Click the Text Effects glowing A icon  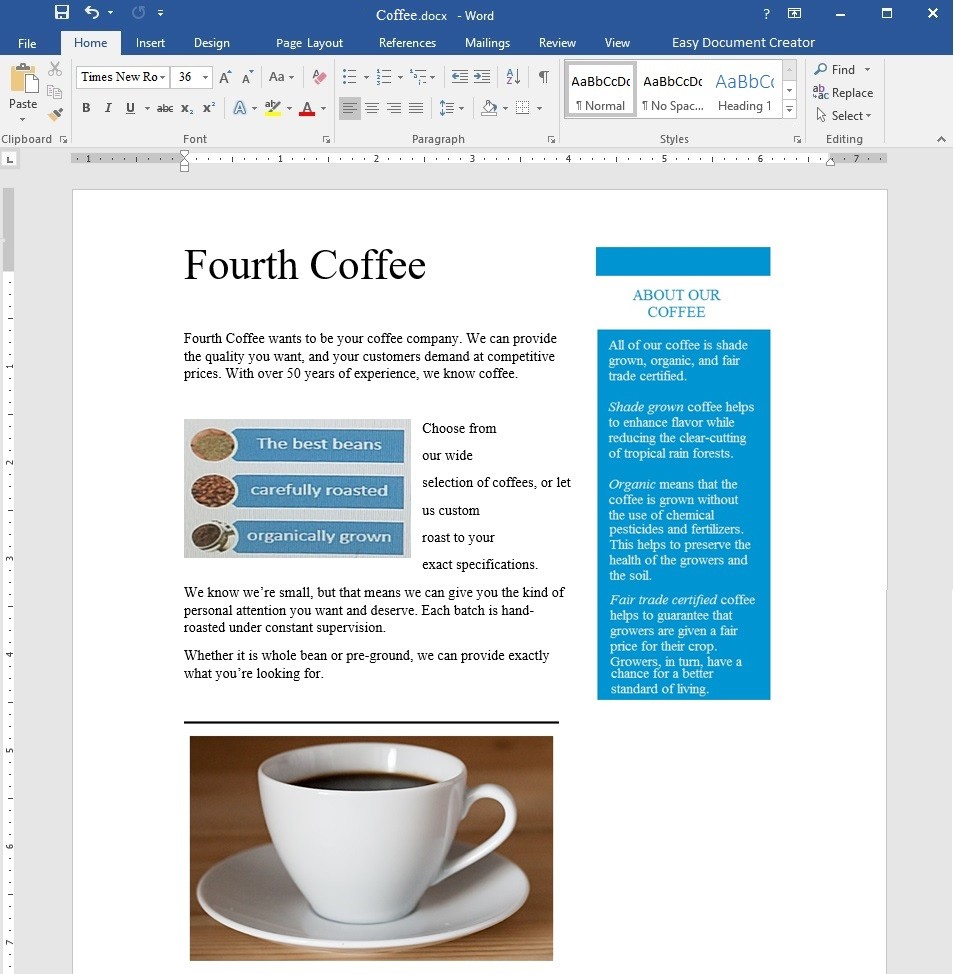240,108
